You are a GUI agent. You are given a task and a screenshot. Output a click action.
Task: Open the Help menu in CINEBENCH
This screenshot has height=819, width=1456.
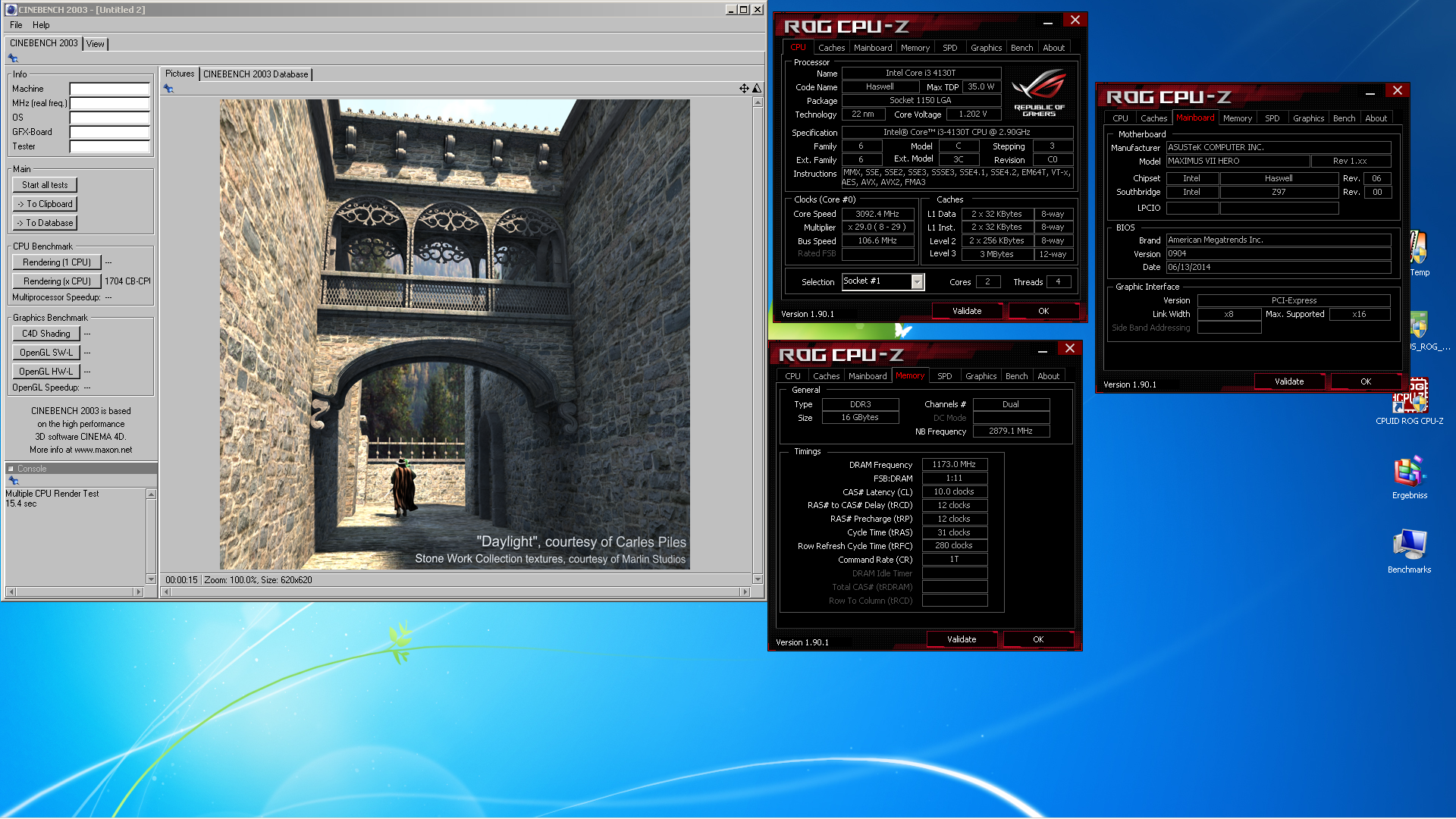(x=41, y=25)
